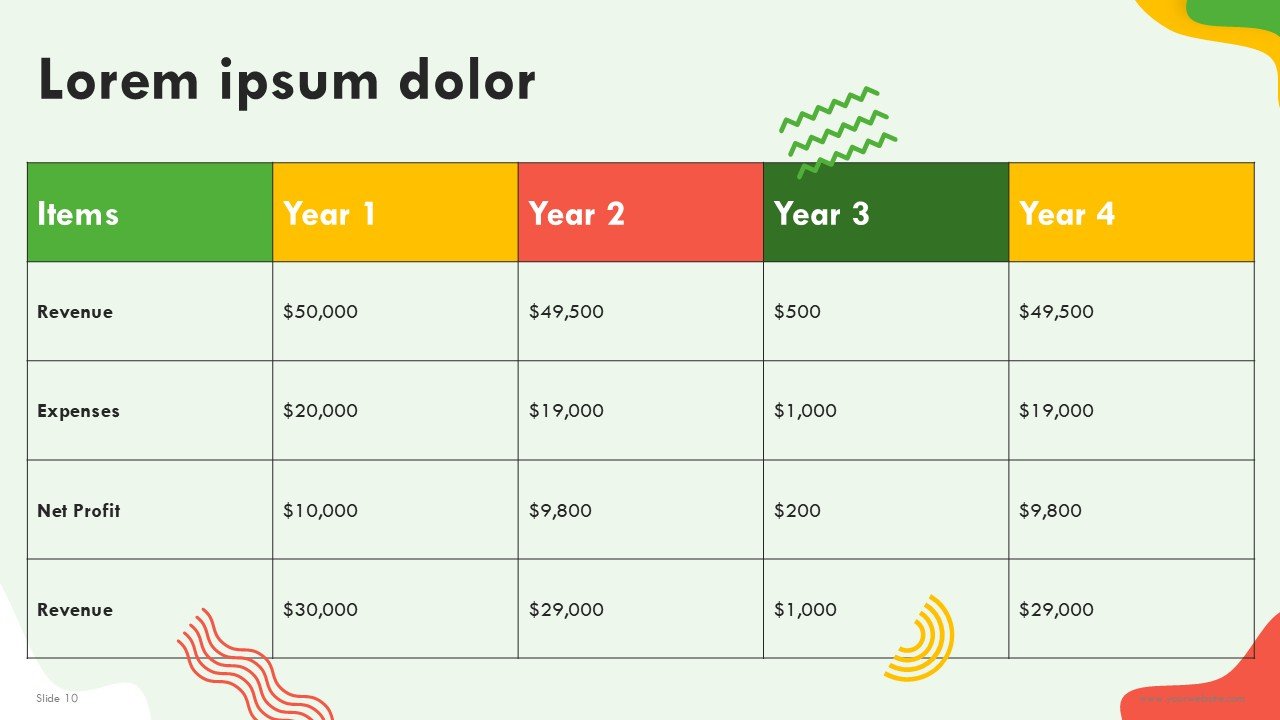Select the $20,000 Expenses cell

pyautogui.click(x=395, y=410)
